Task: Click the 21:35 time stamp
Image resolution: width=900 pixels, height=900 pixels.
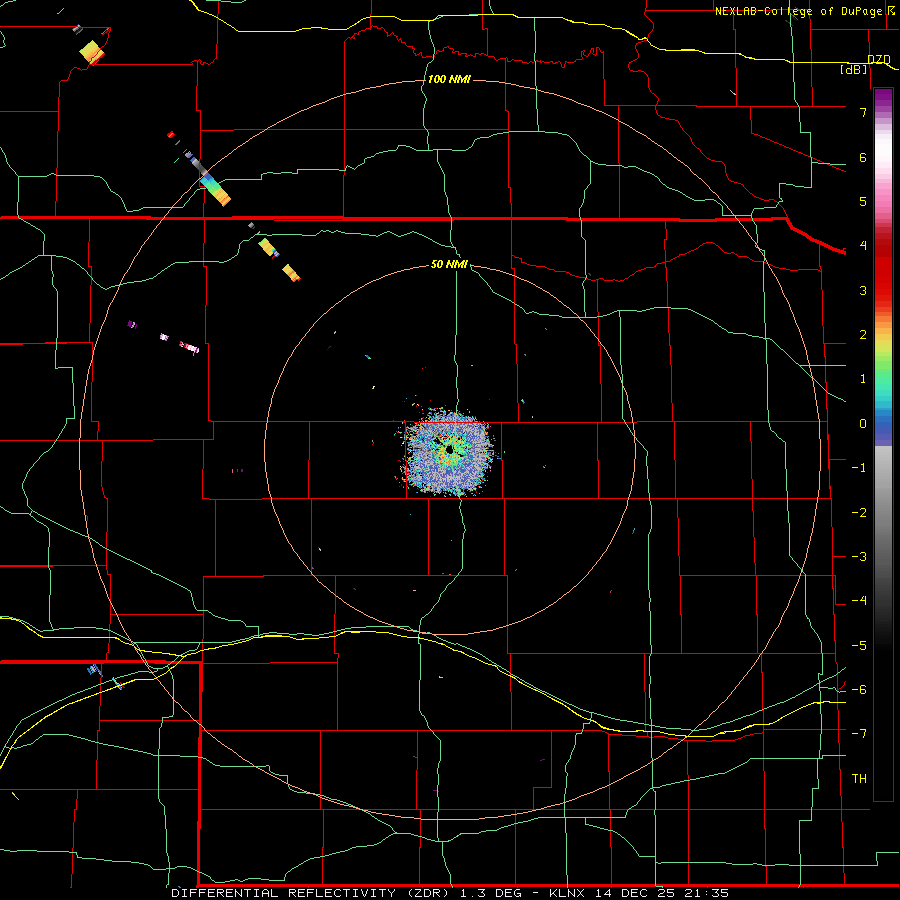Action: (x=709, y=893)
